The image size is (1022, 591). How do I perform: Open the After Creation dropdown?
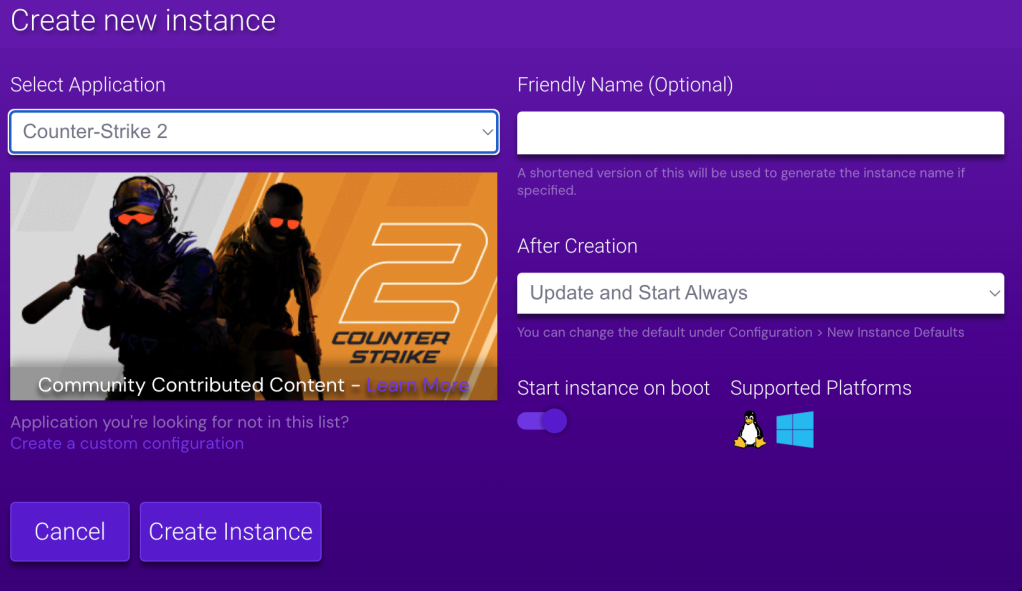(761, 293)
